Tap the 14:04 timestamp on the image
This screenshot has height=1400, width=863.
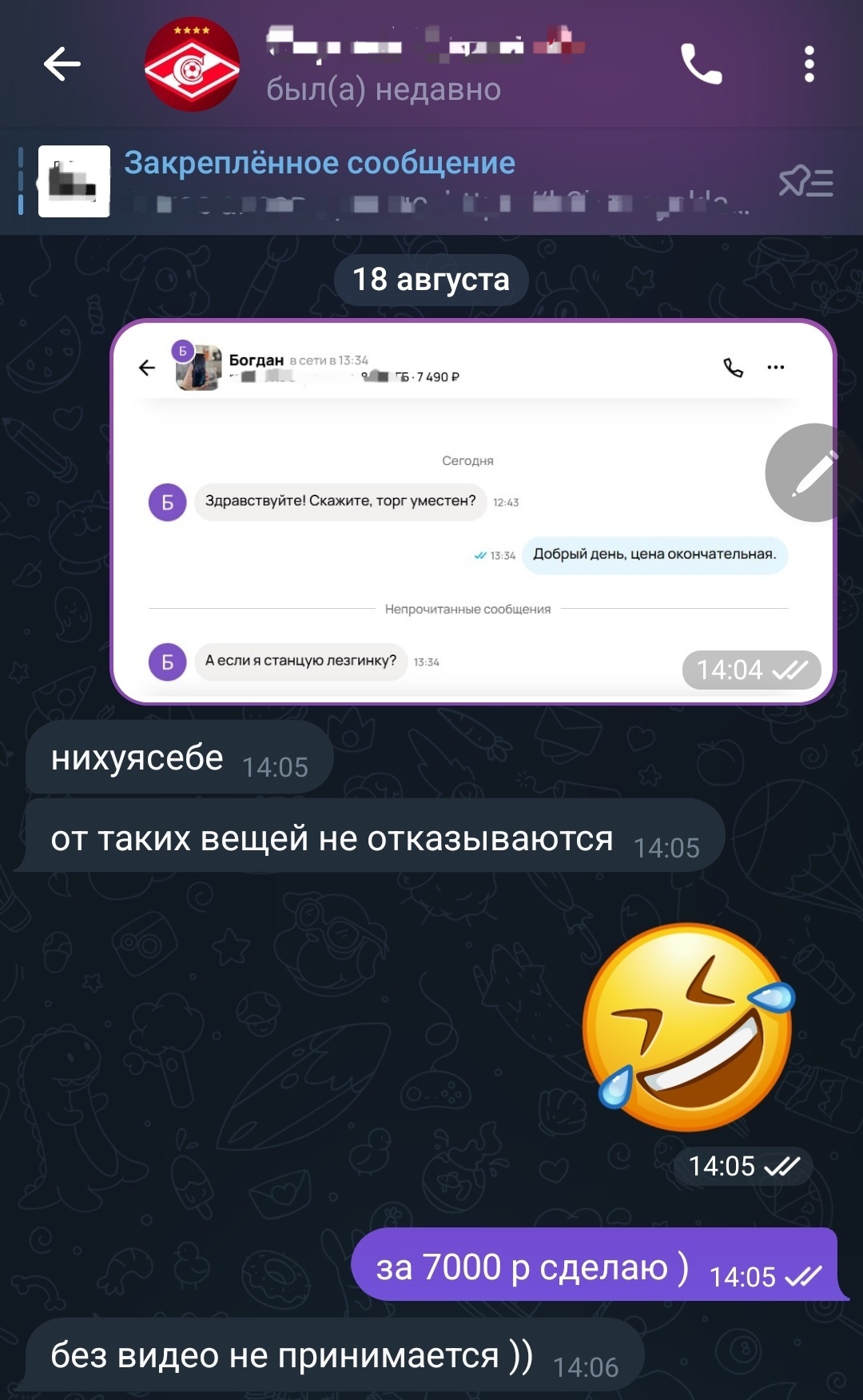(x=751, y=670)
